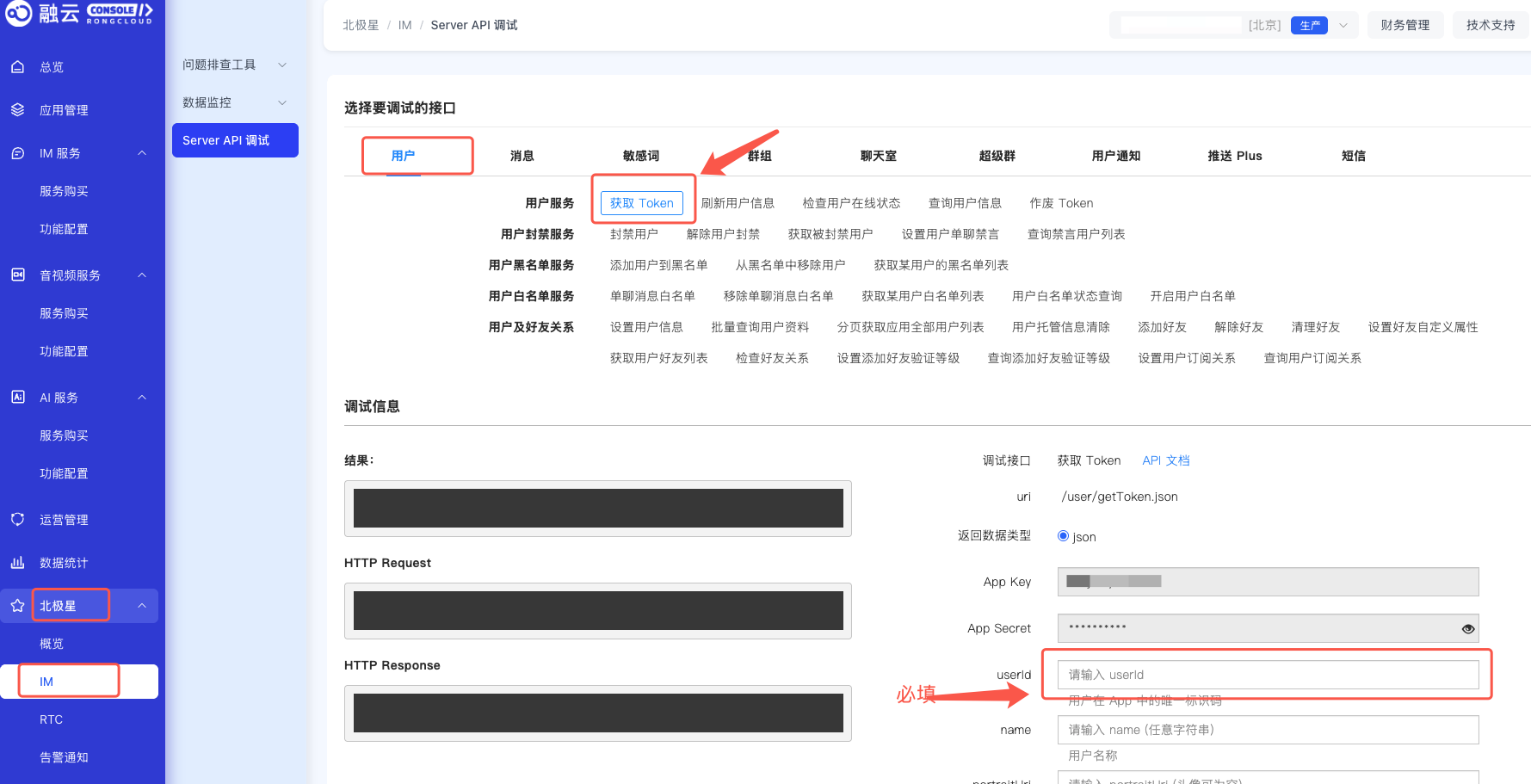Expand the 问题排查工具 submenu

click(282, 65)
